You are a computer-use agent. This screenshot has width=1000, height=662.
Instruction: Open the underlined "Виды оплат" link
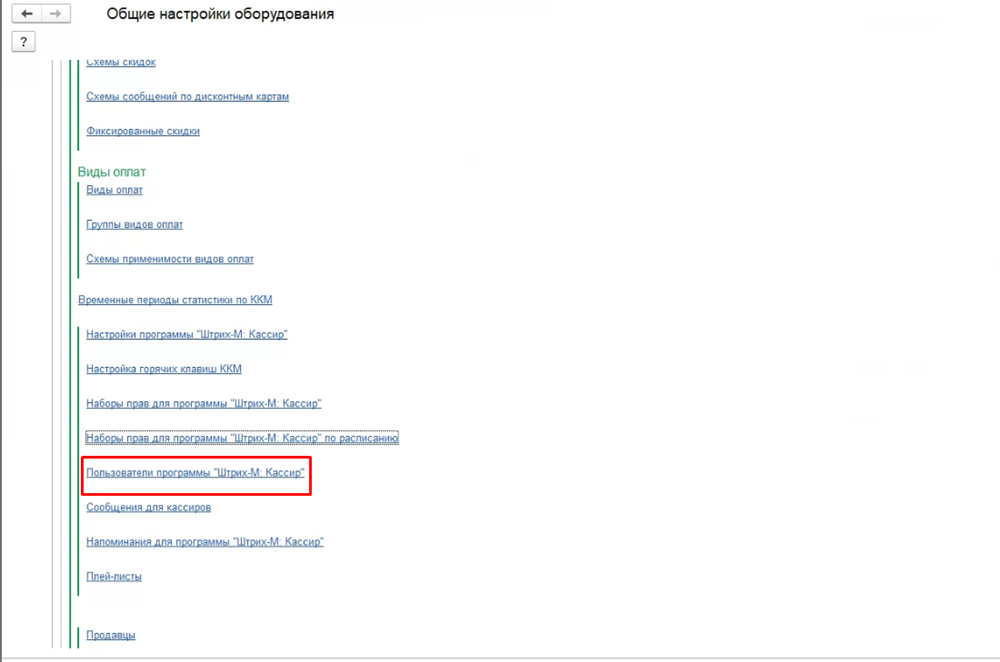click(x=114, y=190)
